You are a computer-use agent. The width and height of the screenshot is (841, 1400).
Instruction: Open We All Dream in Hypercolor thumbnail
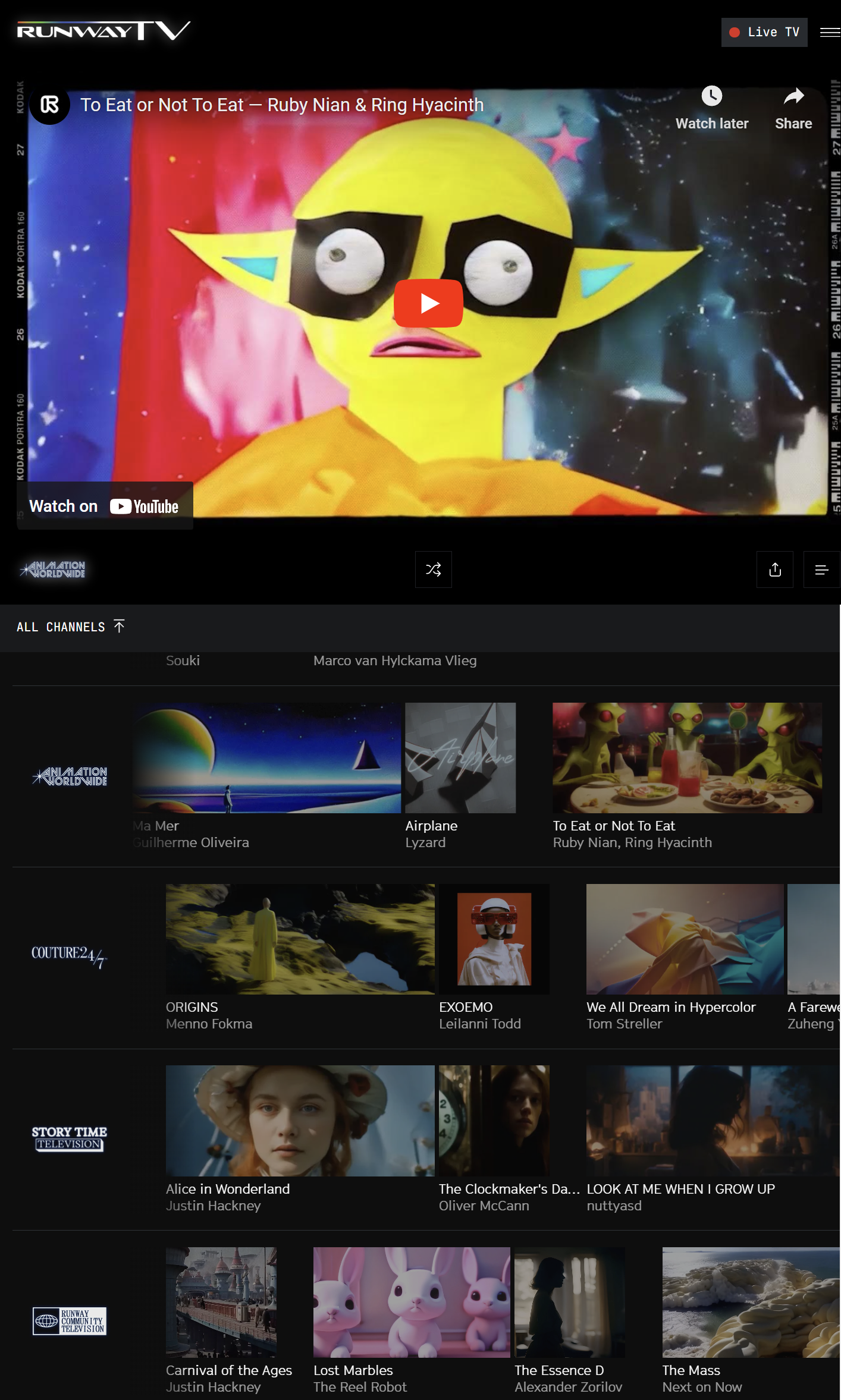[685, 939]
